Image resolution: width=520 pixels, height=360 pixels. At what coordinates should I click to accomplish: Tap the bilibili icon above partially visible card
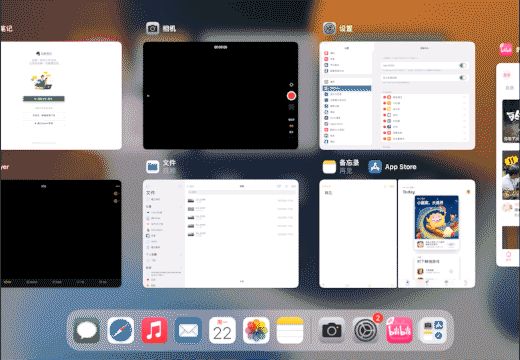click(506, 50)
